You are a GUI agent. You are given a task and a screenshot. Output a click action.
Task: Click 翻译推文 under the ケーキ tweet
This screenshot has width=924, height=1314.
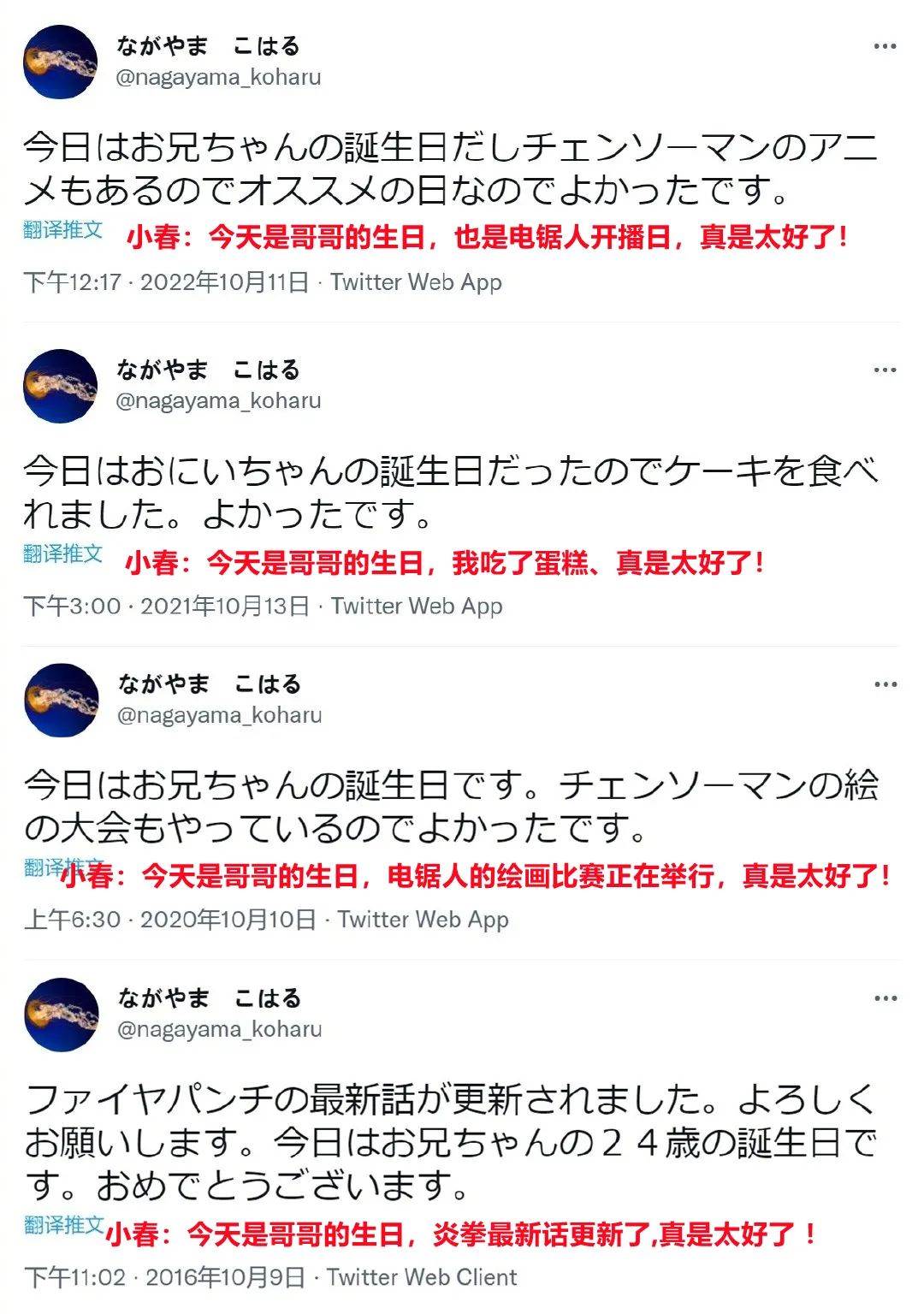click(63, 553)
